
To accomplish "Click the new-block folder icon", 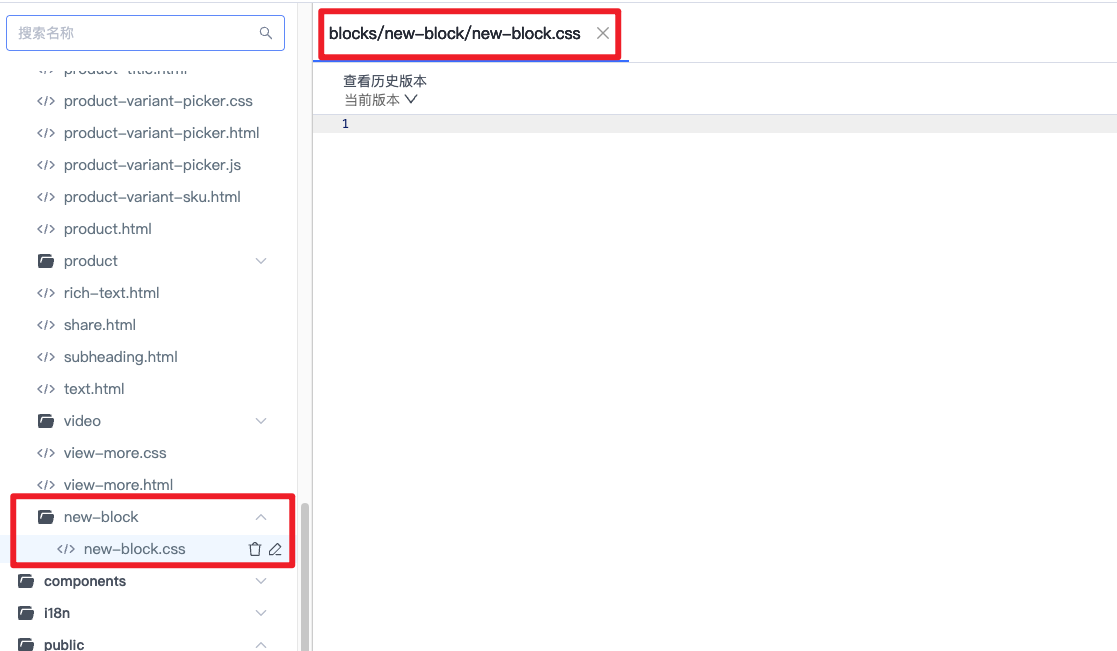I will click(x=45, y=517).
